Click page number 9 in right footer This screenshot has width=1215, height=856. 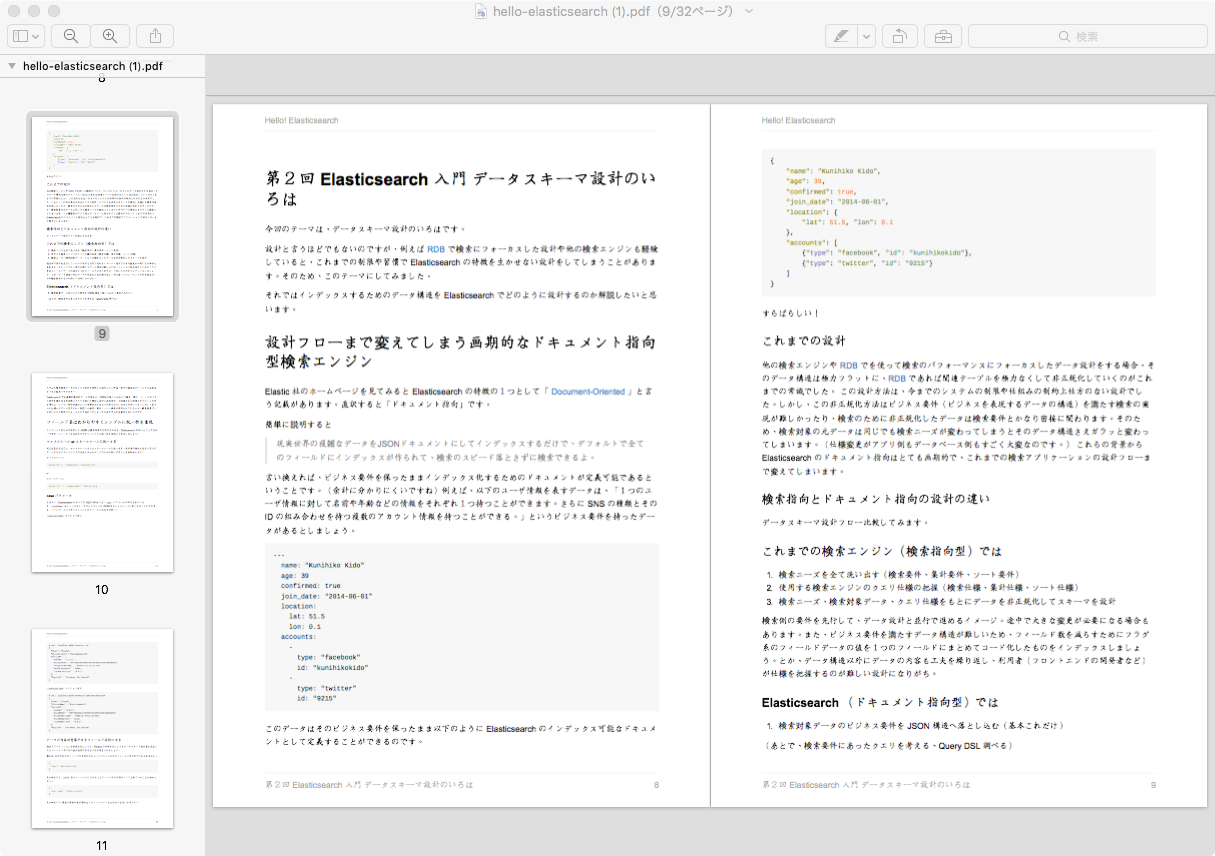1153,785
